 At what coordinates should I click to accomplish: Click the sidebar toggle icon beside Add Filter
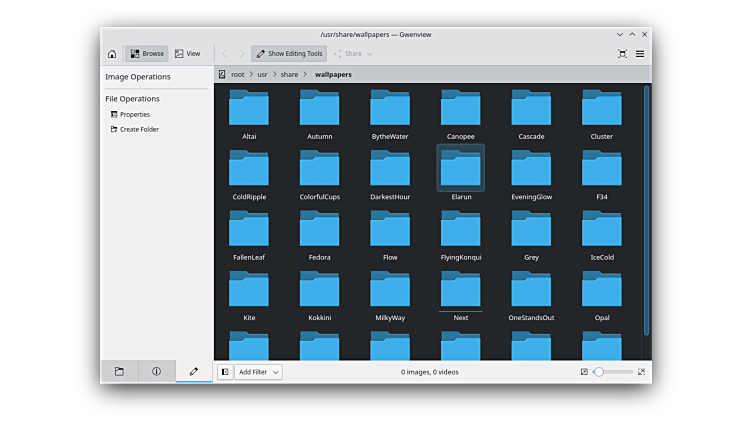tap(225, 372)
